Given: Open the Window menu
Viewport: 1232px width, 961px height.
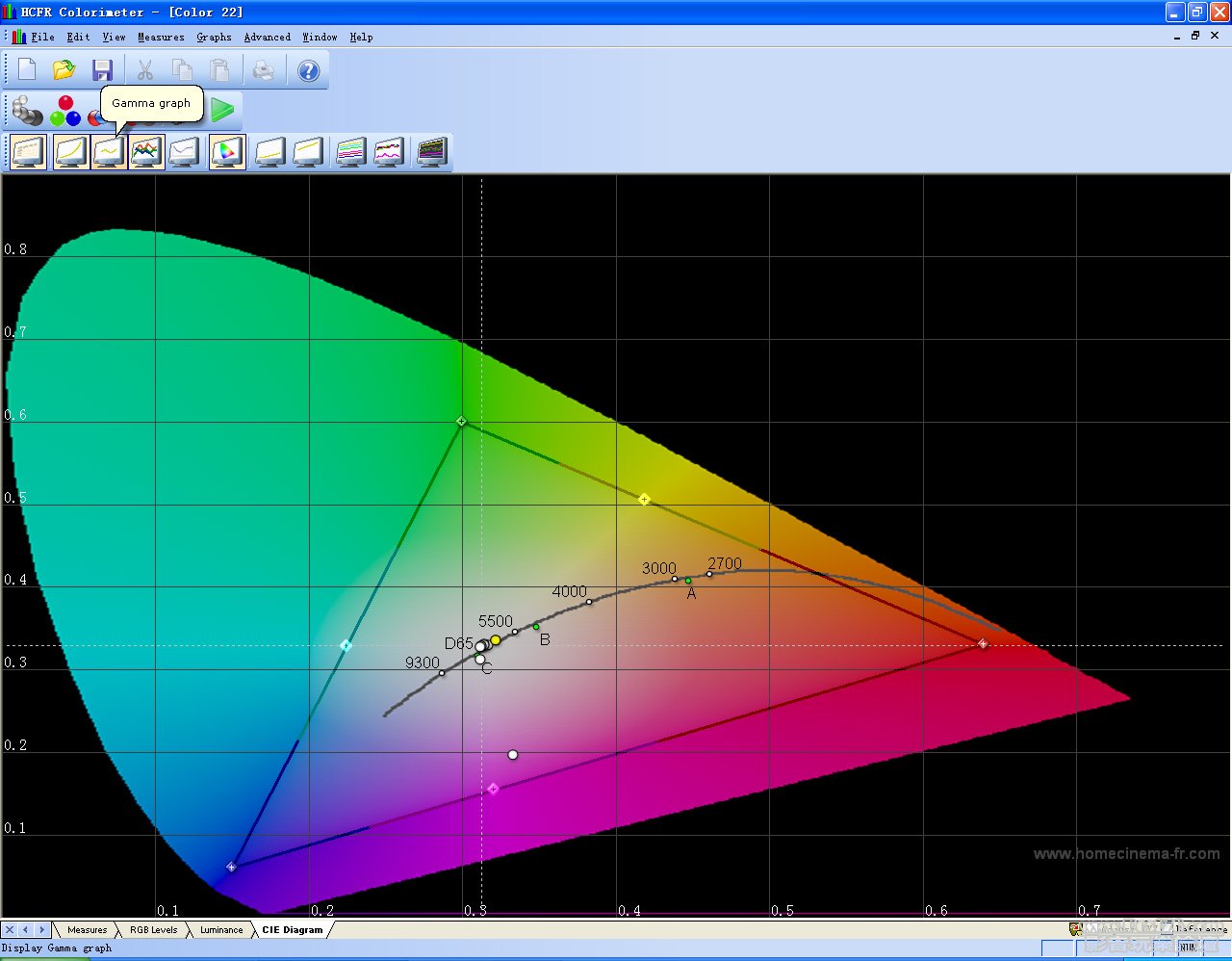Looking at the screenshot, I should (x=320, y=37).
